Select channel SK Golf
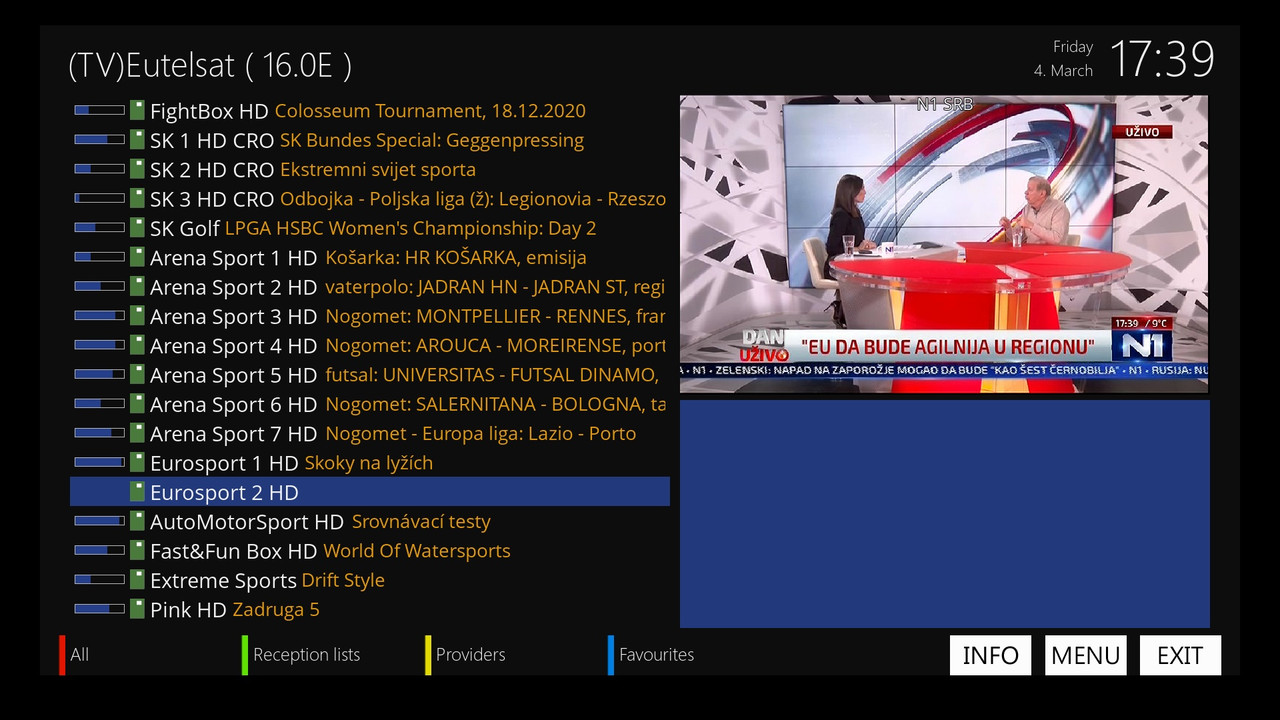Screen dimensions: 1280x720 click(184, 228)
